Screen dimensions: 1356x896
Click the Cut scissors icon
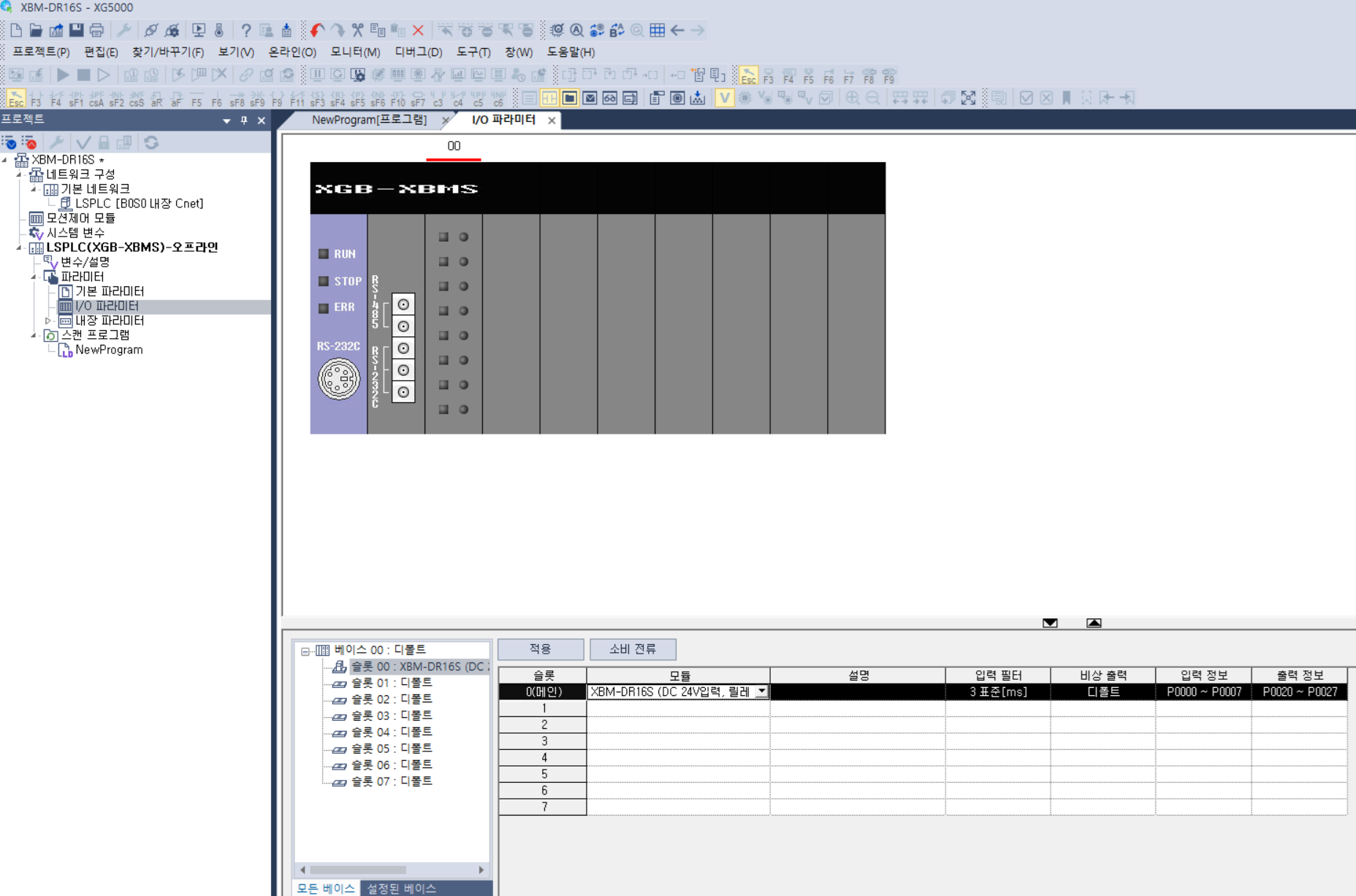pos(357,30)
